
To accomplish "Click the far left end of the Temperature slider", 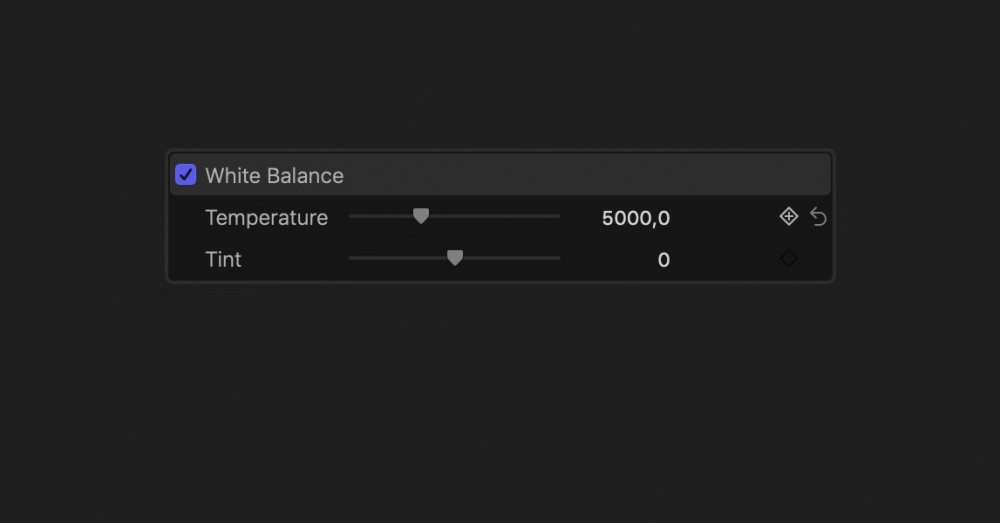I will click(x=351, y=216).
